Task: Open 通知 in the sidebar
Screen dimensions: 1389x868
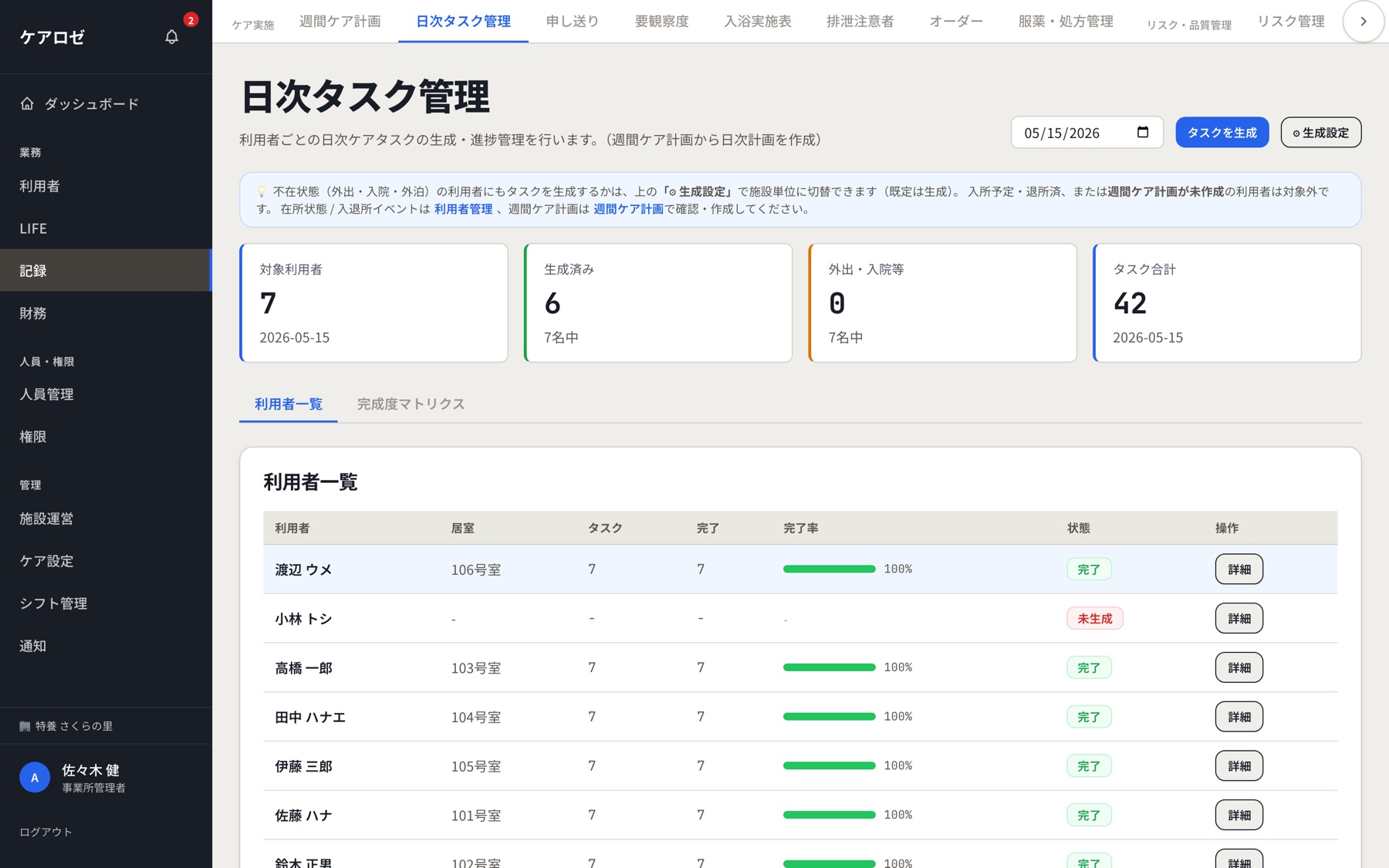Action: [x=106, y=646]
